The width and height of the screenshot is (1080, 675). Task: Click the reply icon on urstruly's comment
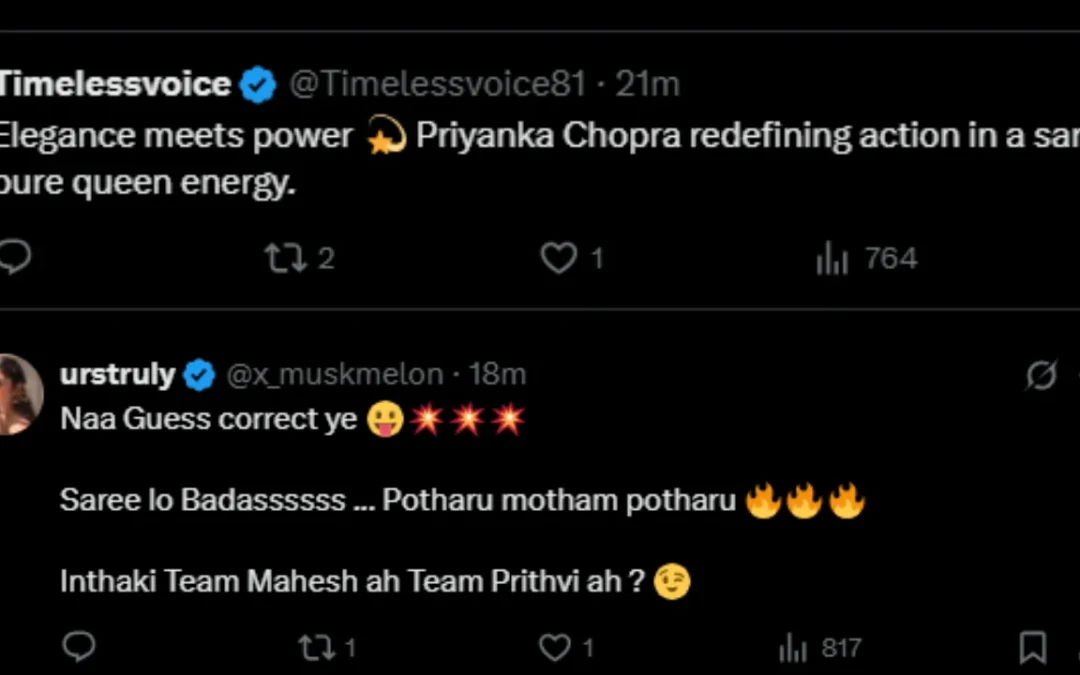[79, 647]
